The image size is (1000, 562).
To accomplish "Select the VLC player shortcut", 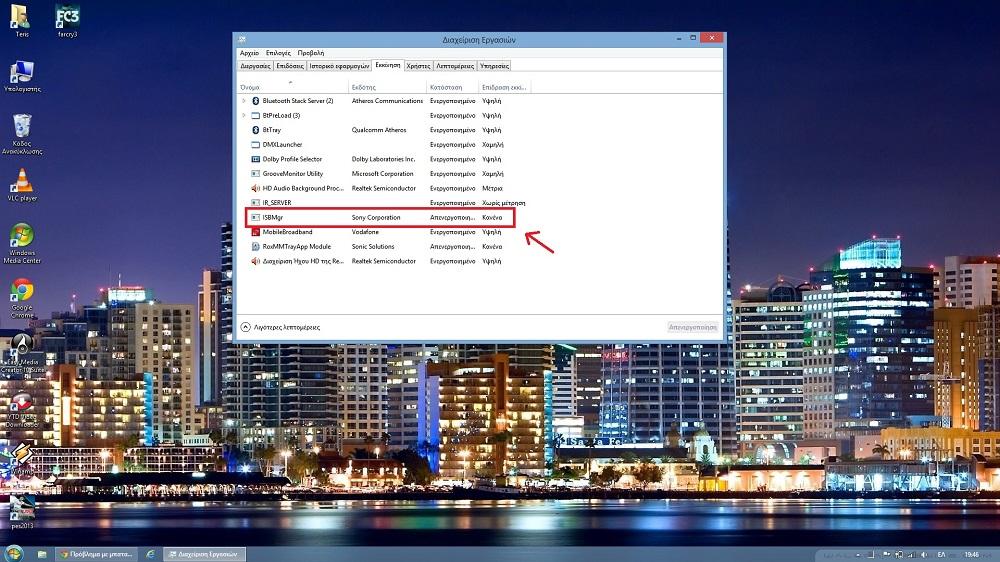I will 22,186.
